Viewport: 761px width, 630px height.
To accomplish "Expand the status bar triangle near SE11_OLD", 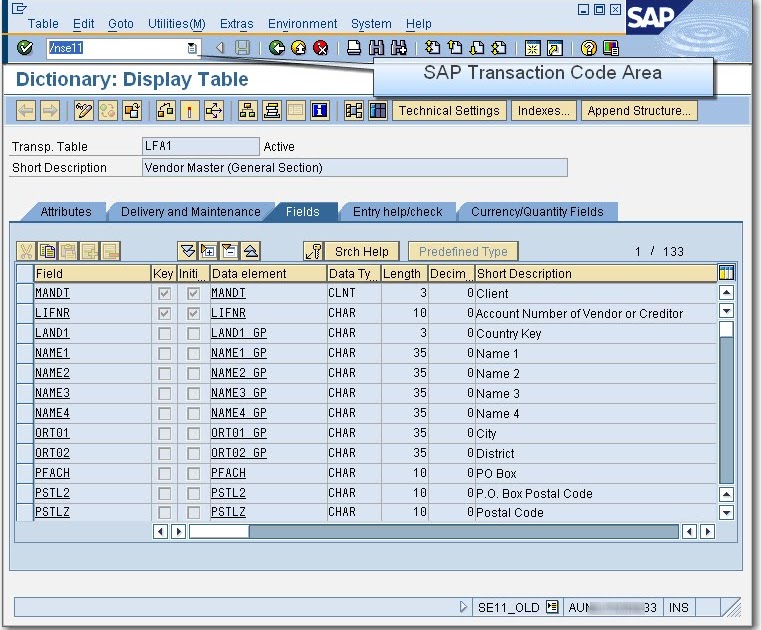I will click(x=463, y=607).
